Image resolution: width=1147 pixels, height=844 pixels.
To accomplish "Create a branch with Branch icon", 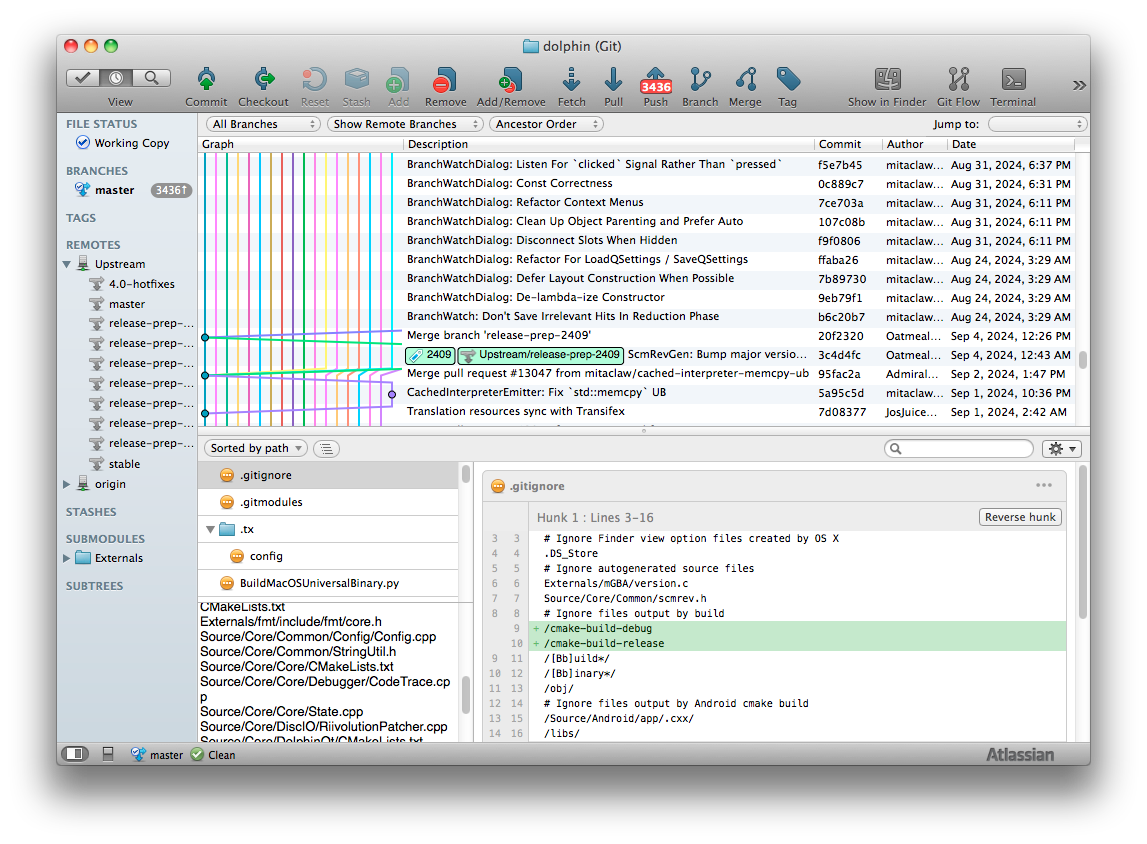I will [x=700, y=80].
